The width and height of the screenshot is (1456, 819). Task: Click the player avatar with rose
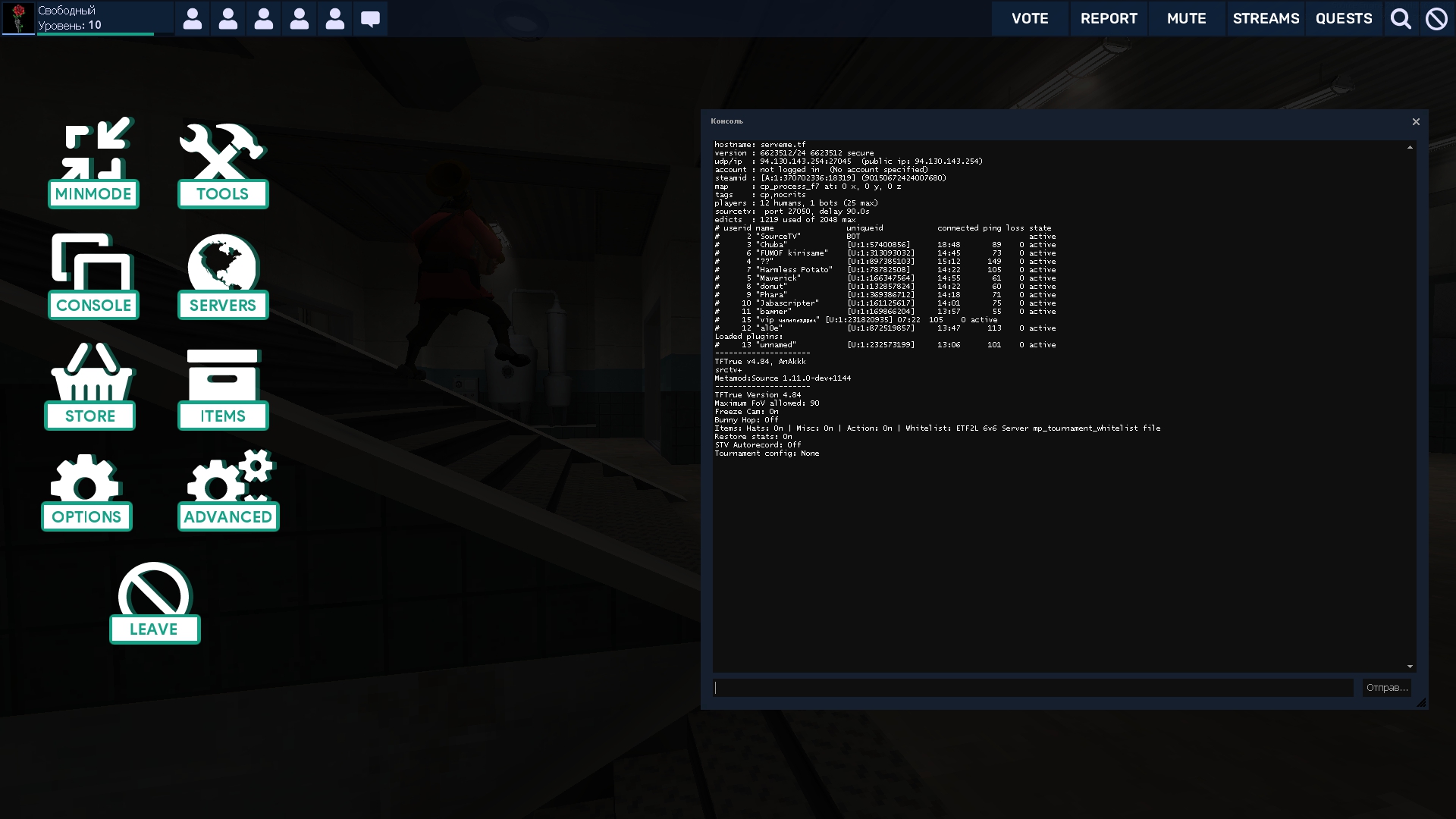tap(18, 18)
